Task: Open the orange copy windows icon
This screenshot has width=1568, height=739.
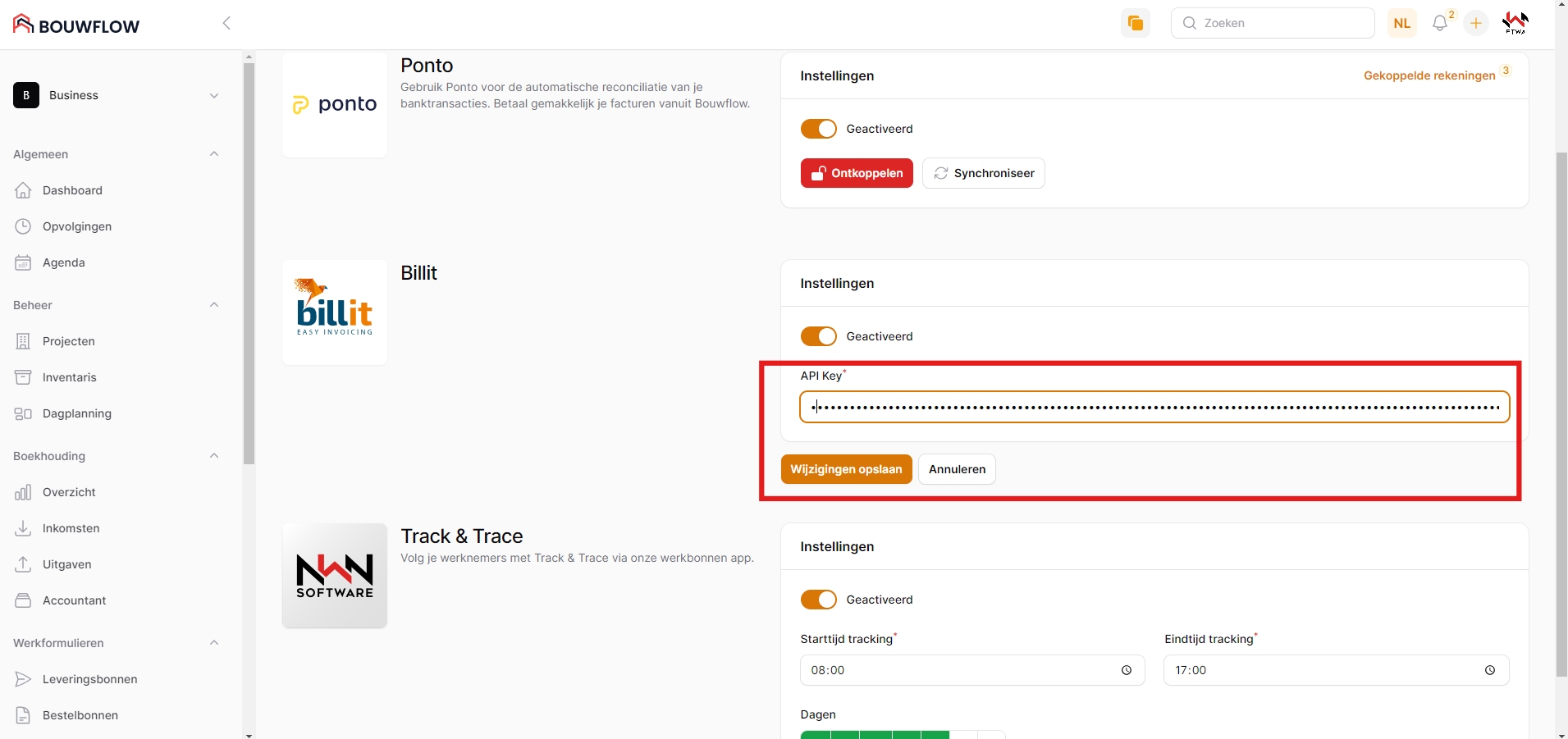Action: click(1136, 24)
